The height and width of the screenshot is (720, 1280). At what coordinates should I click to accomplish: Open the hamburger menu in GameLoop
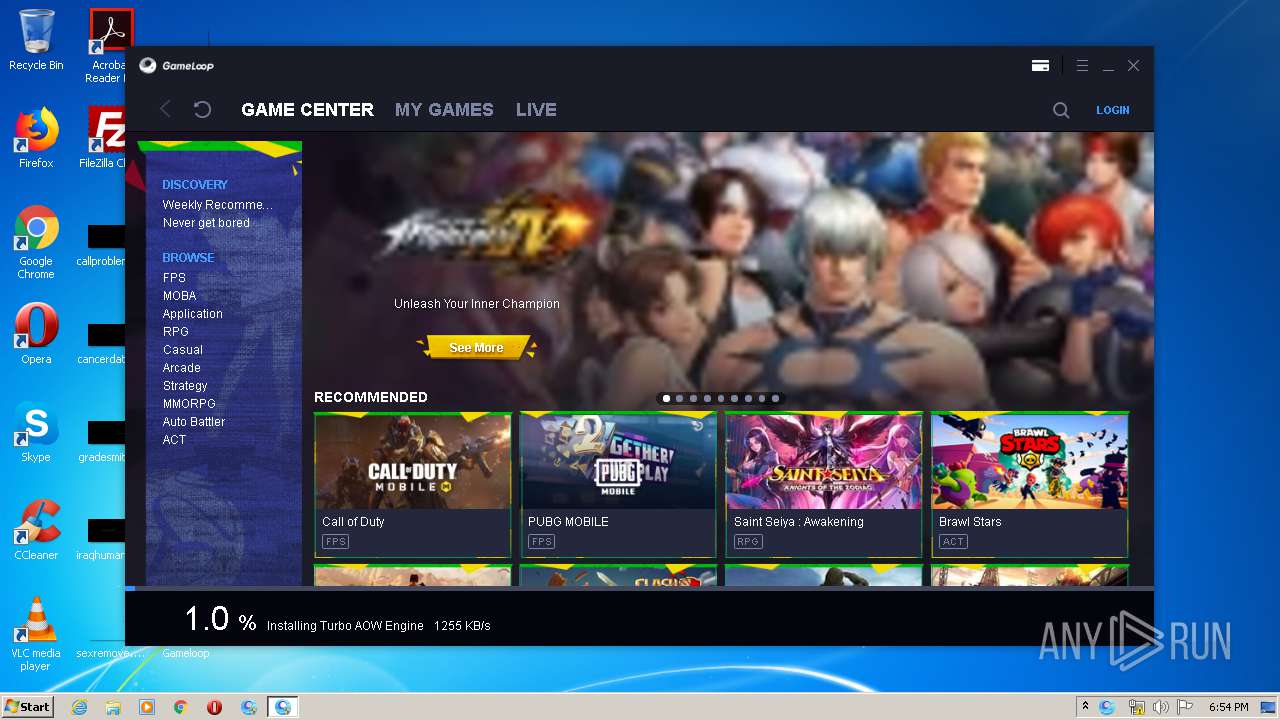point(1082,66)
